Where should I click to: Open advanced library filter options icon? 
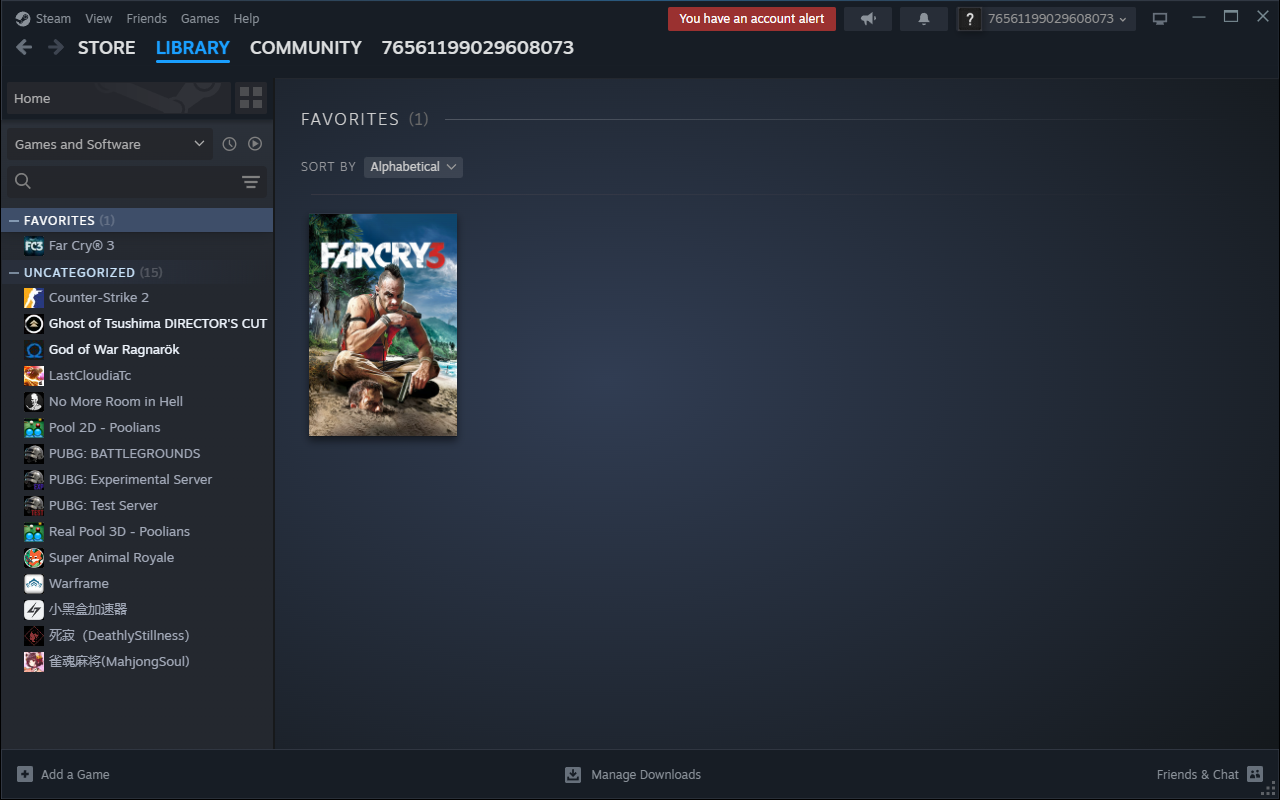click(x=251, y=181)
